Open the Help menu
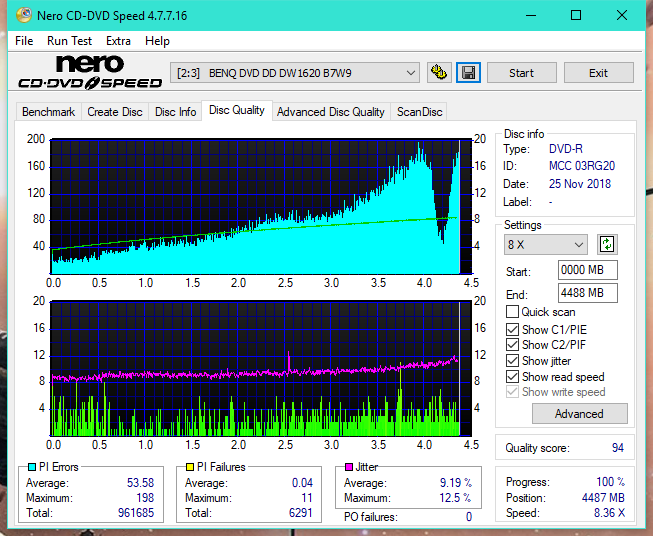This screenshot has width=653, height=536. coord(157,41)
